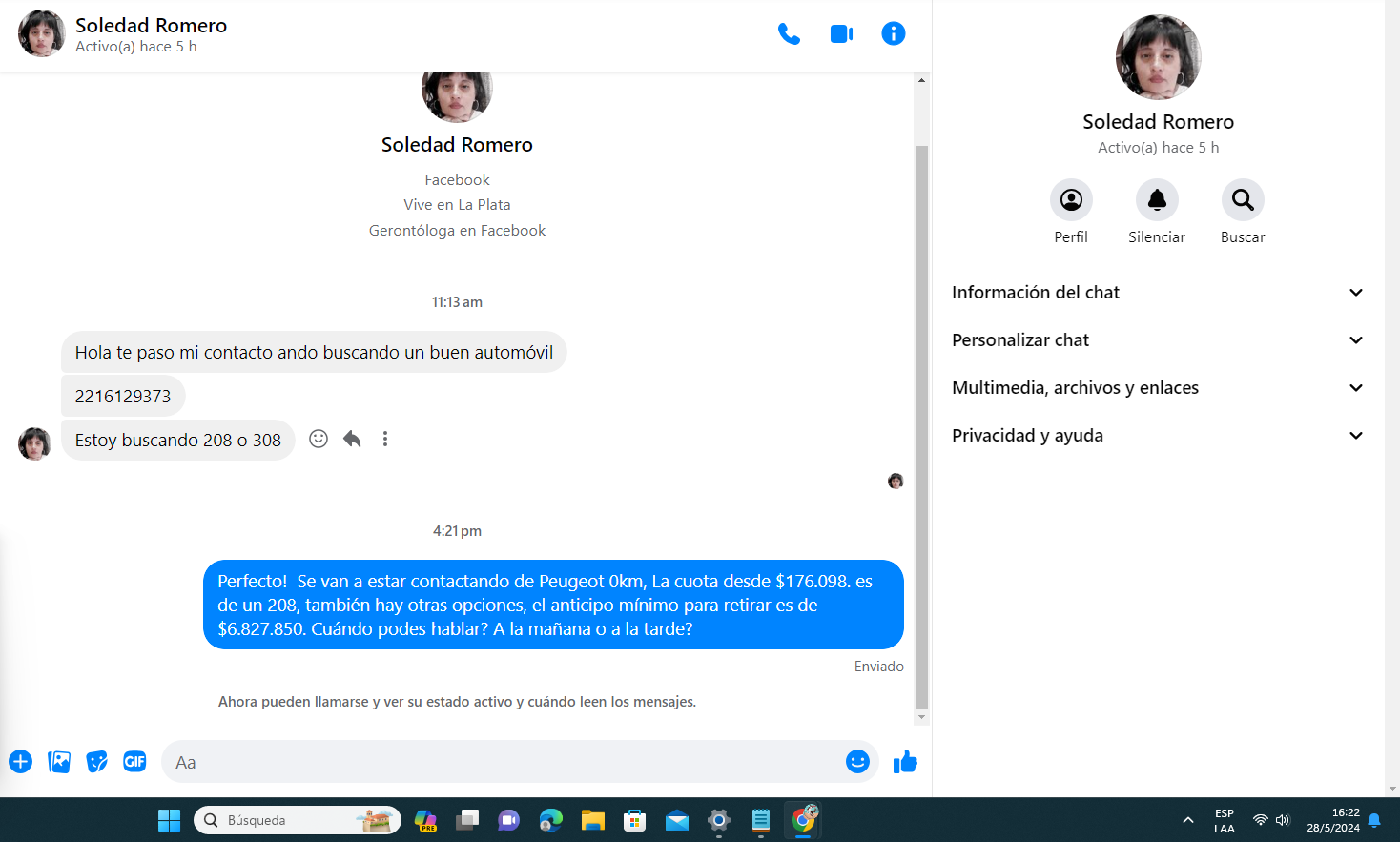
Task: Open the GIF picker
Action: tap(134, 762)
